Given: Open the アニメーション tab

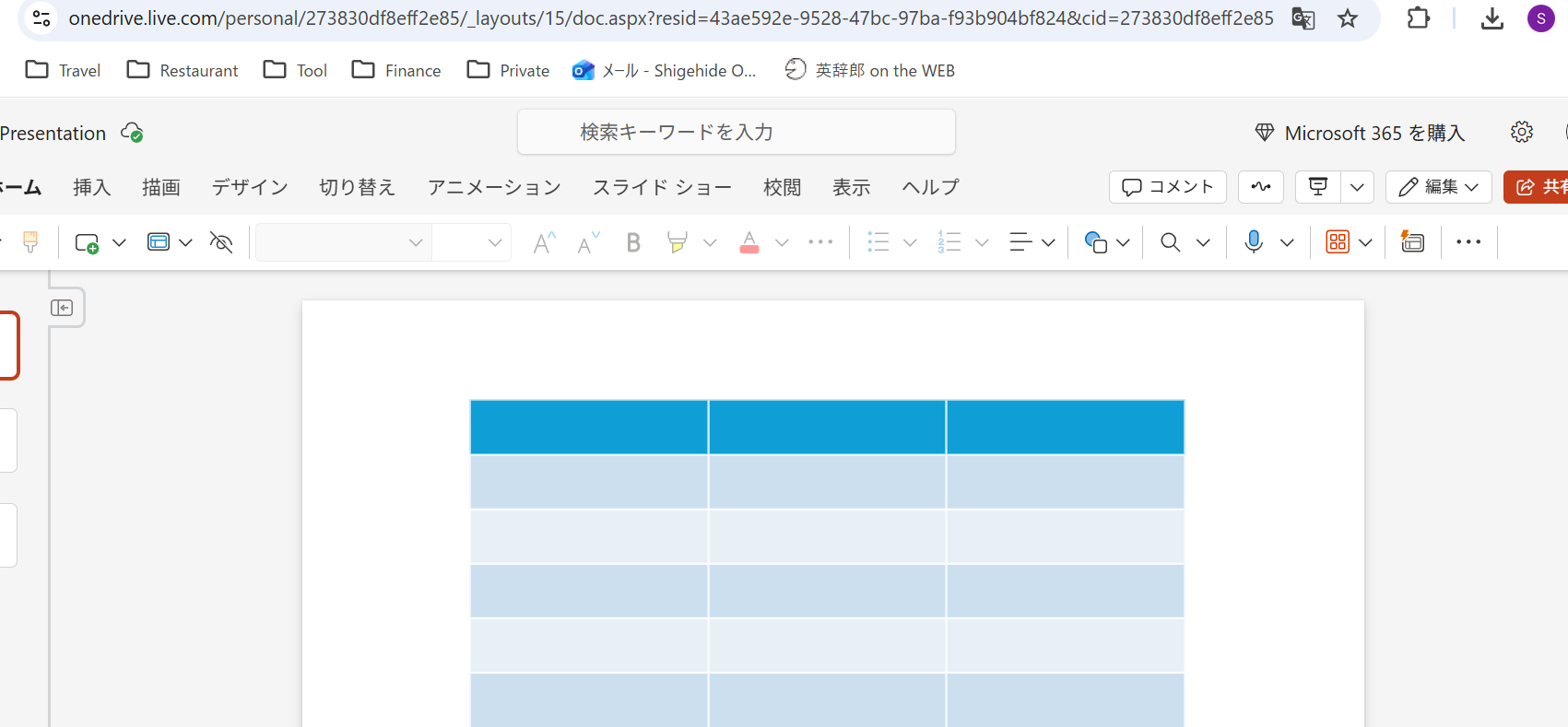Looking at the screenshot, I should (x=494, y=187).
